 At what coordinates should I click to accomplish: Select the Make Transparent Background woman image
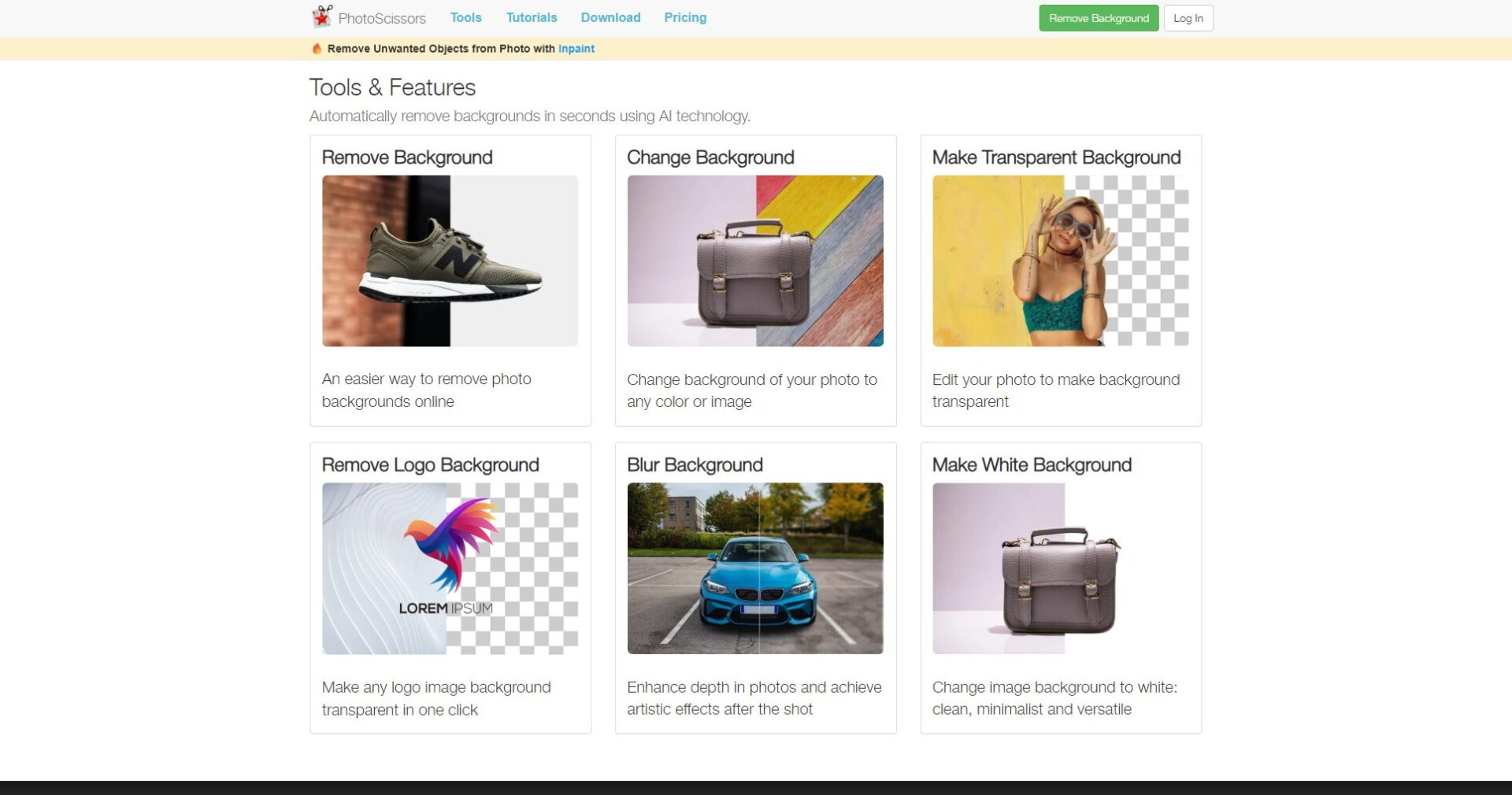(1060, 261)
